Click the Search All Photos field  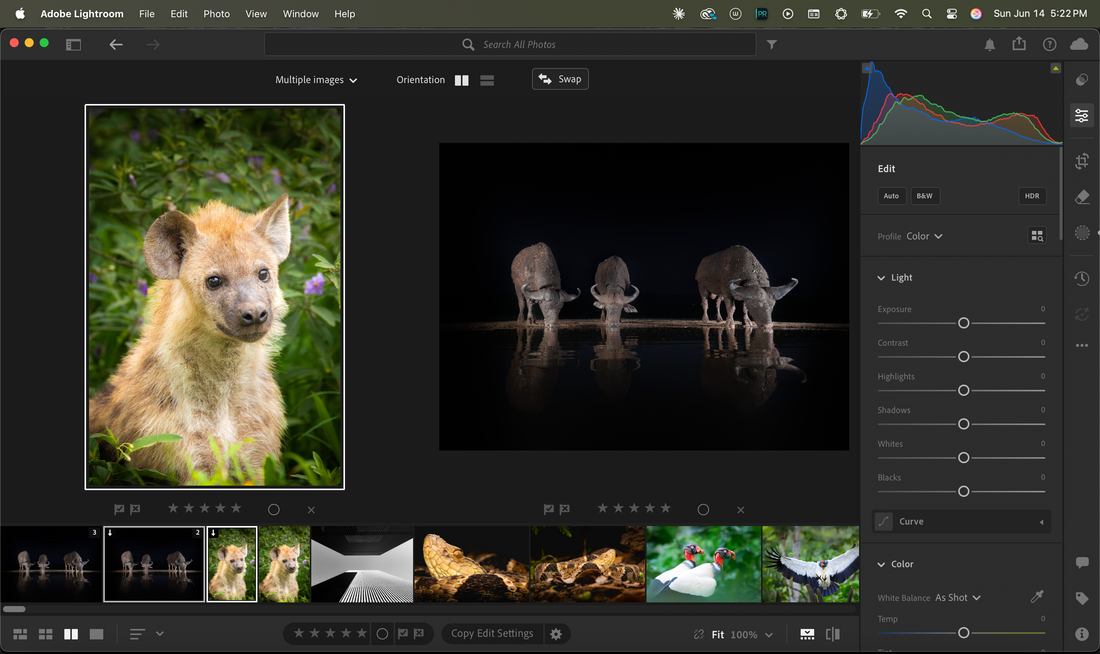[x=510, y=44]
